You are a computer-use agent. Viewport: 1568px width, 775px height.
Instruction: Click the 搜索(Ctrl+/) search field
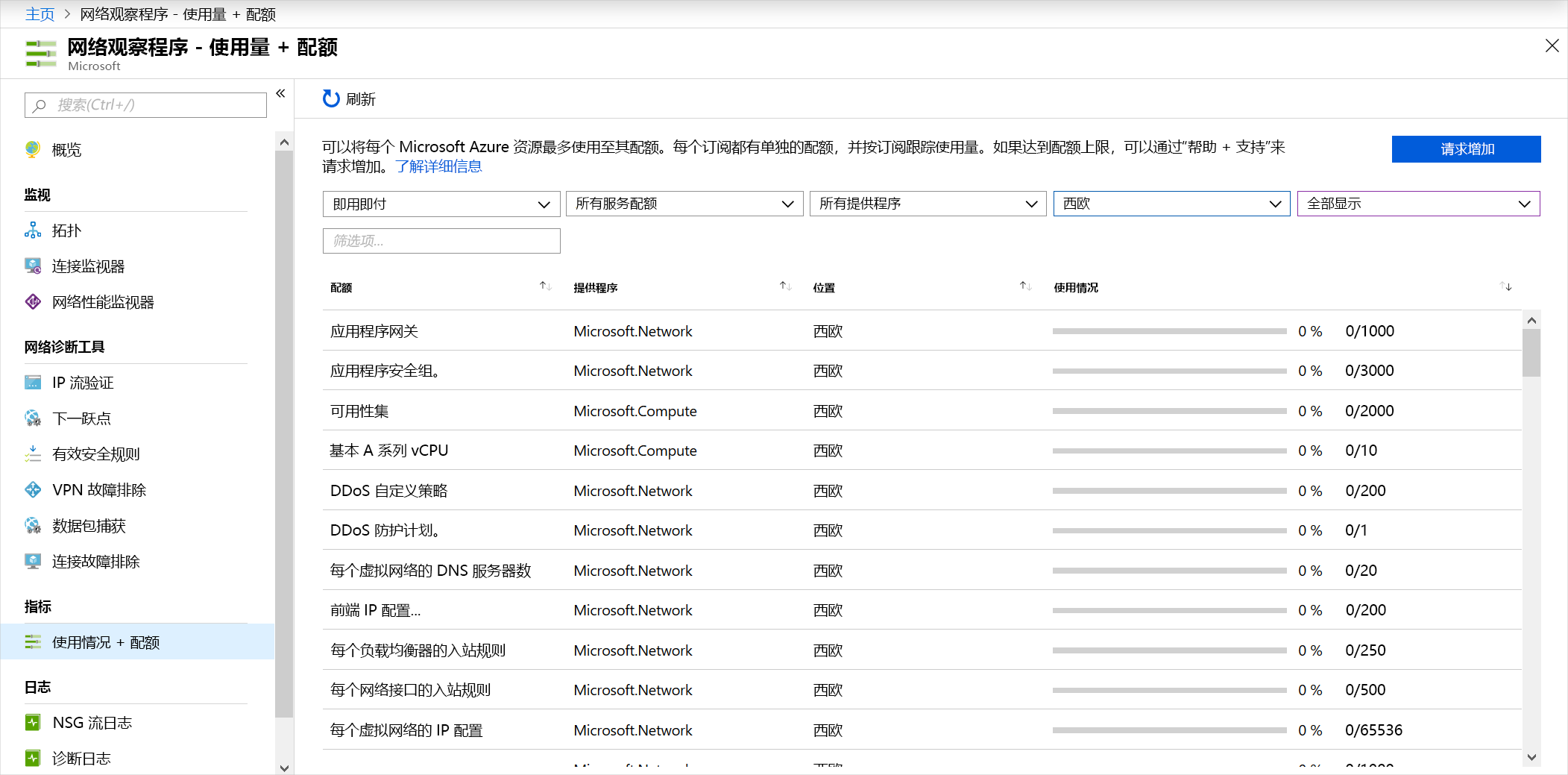point(145,105)
